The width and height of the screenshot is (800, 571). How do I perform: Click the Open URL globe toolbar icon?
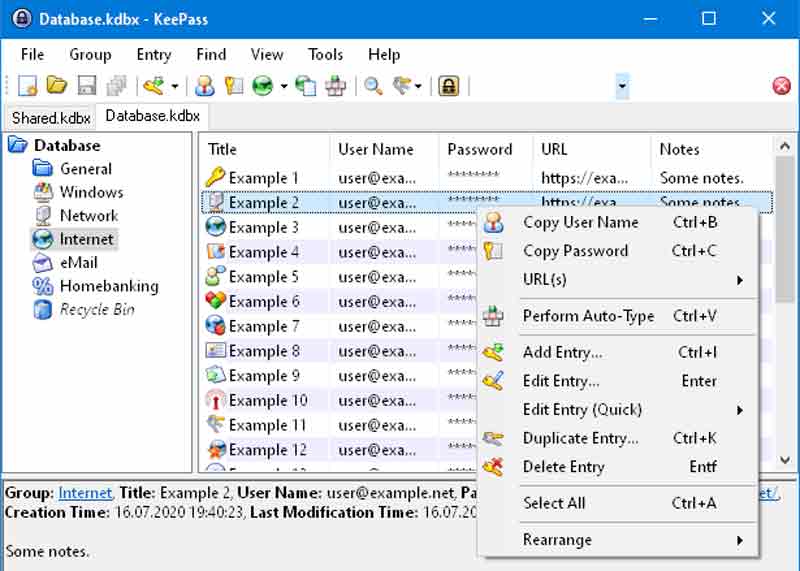[263, 86]
